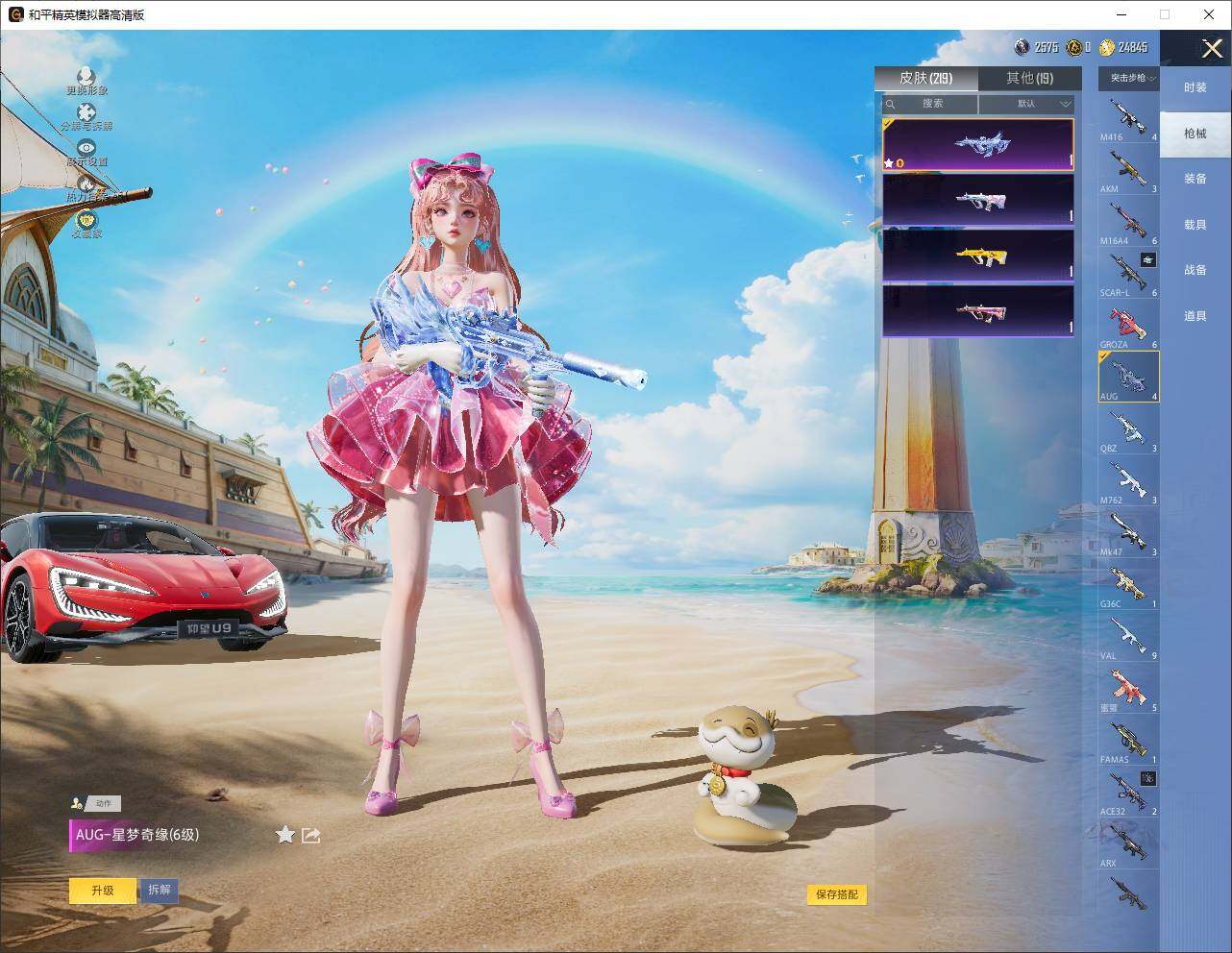Select the VAL rifle icon
This screenshot has width=1232, height=953.
click(x=1128, y=636)
